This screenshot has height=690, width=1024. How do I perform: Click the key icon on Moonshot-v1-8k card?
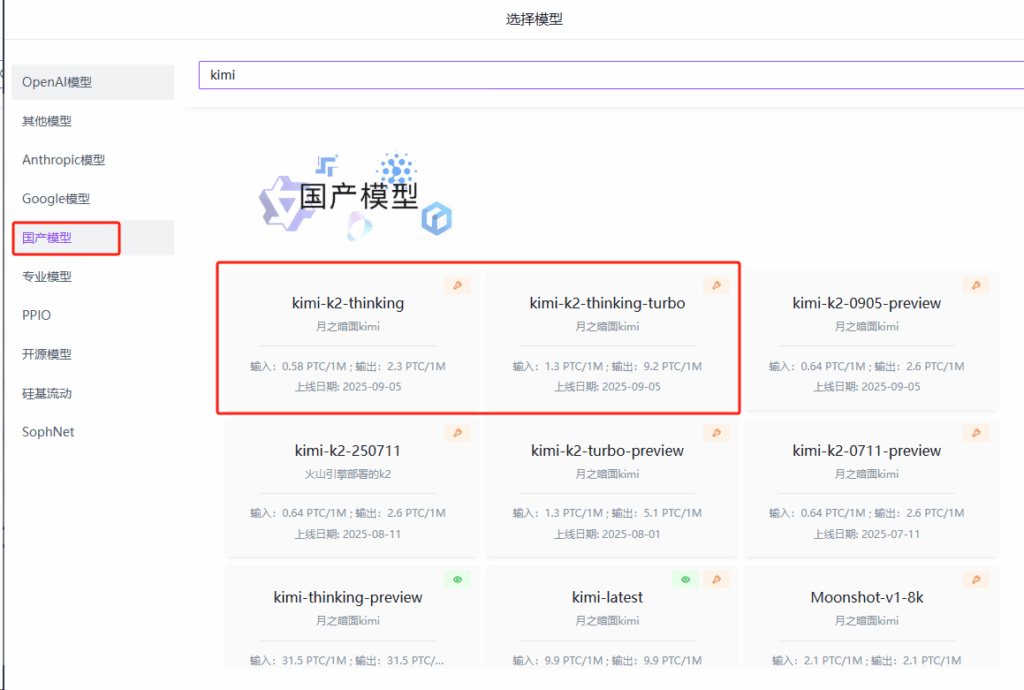pos(974,579)
